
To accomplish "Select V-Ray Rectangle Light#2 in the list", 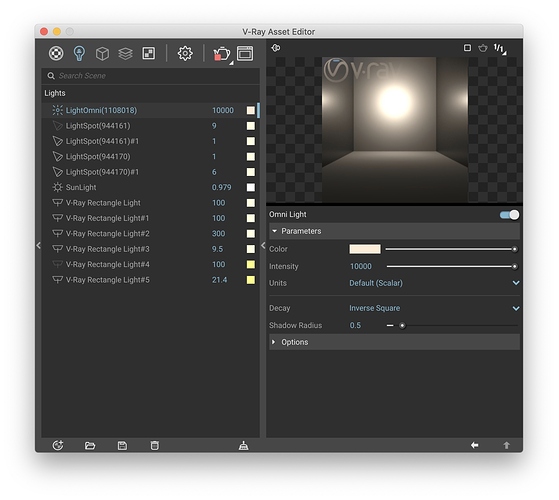I will (x=150, y=233).
